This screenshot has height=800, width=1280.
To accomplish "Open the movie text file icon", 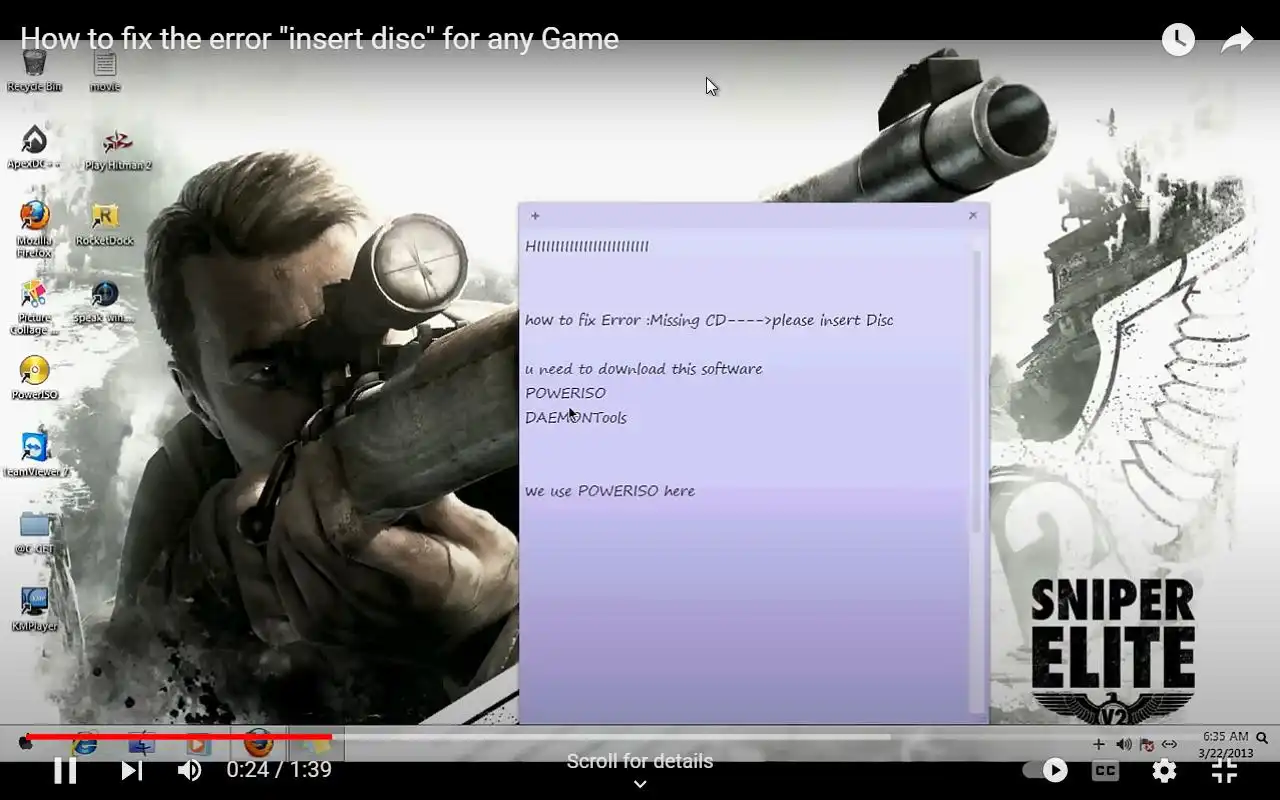I will click(105, 70).
